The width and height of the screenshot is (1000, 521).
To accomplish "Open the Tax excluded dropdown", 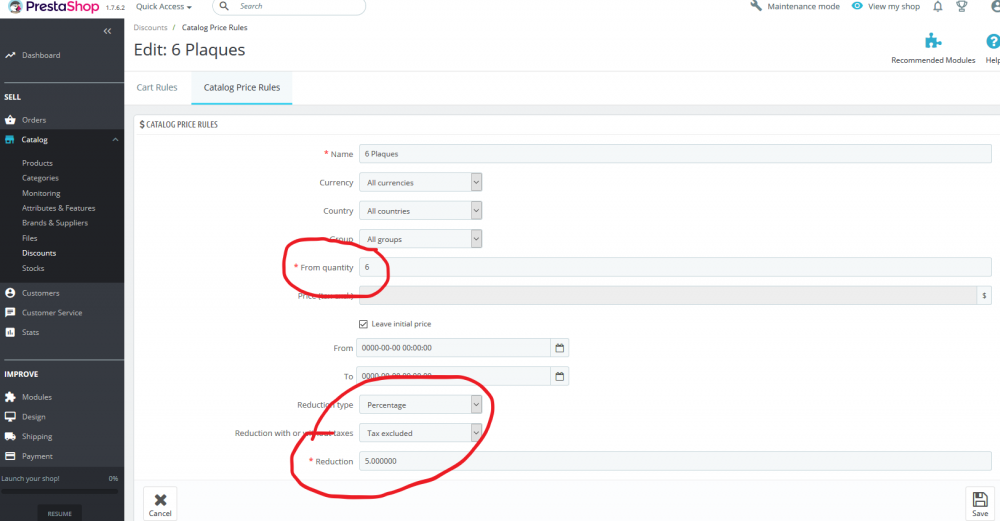I will tap(420, 433).
